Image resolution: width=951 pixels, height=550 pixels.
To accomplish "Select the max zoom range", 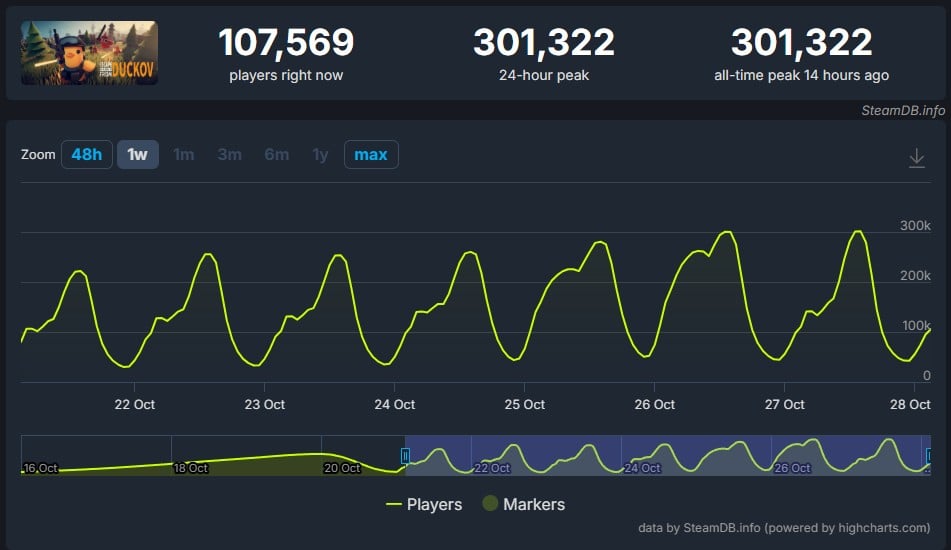I will [371, 155].
